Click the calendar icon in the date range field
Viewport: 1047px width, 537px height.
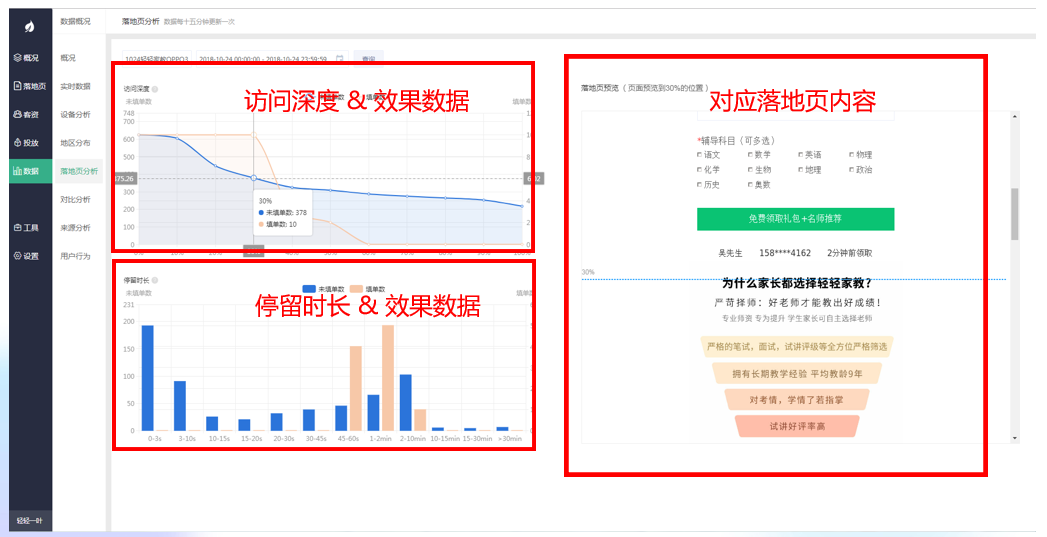(x=339, y=59)
